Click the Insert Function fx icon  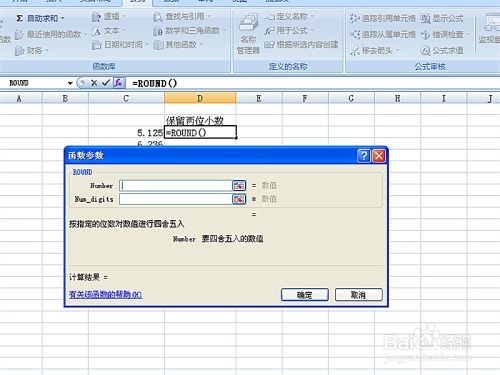(118, 83)
